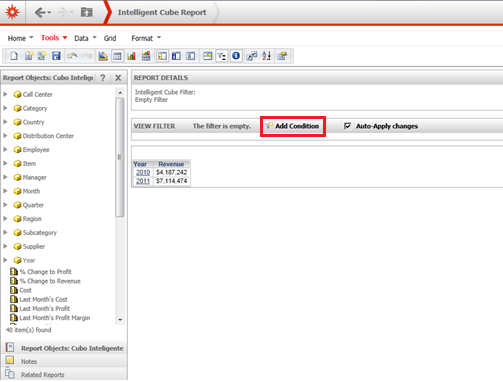Viewport: 503px width, 382px height.
Task: Drill into year 2011 link
Action: (143, 181)
